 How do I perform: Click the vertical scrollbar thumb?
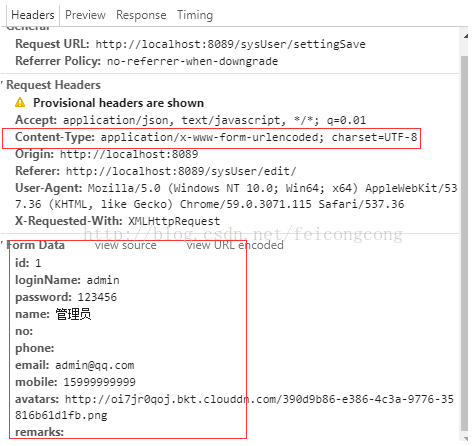point(464,243)
